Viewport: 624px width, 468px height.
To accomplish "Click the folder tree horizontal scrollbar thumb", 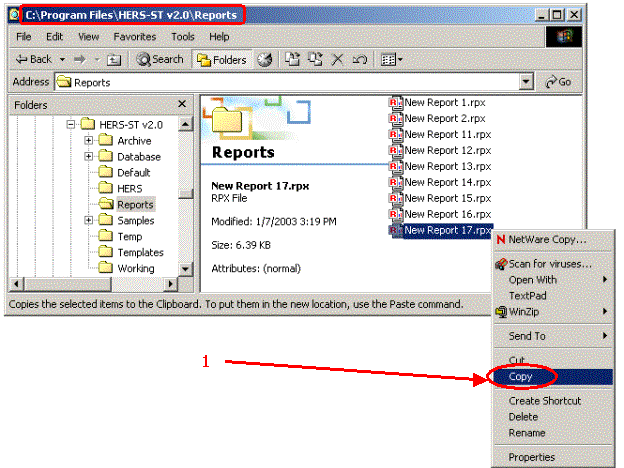I will point(67,284).
